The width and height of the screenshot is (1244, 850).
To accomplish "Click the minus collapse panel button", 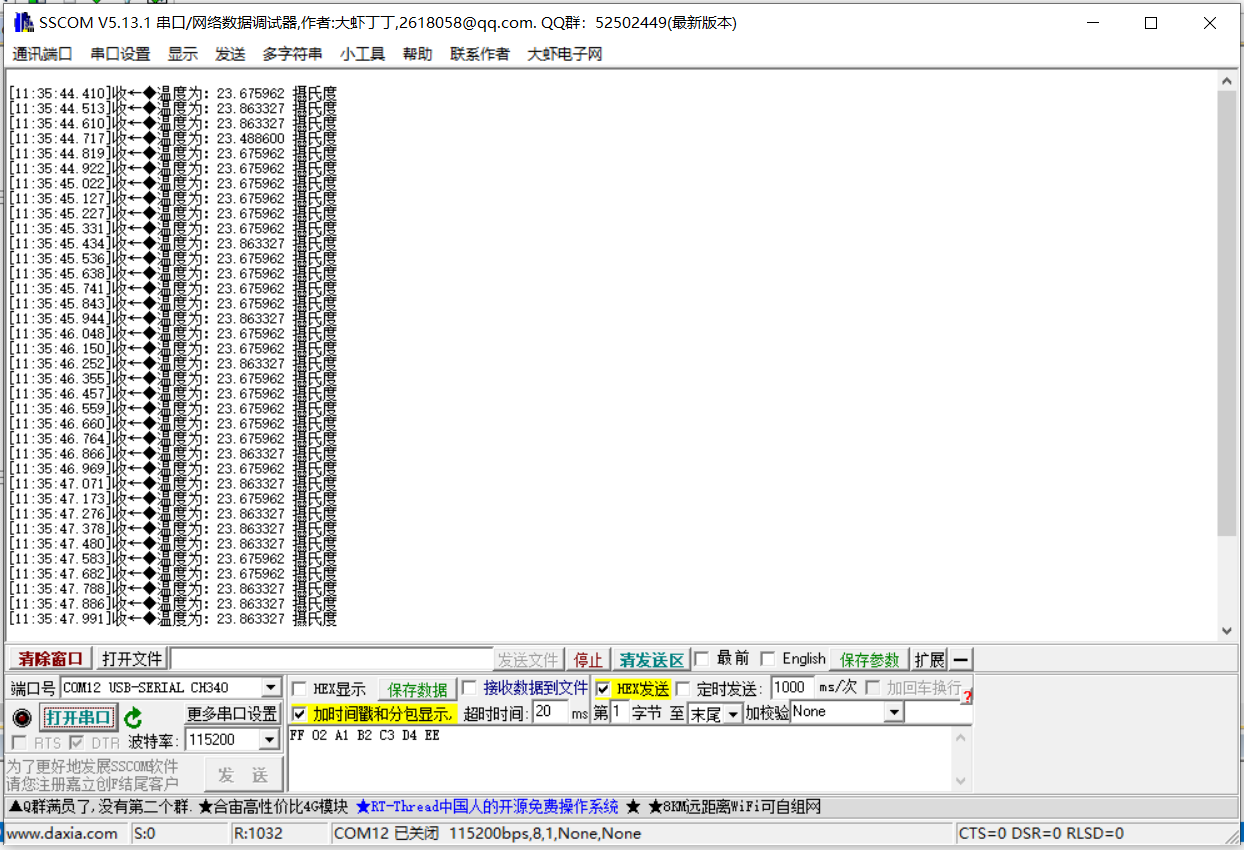I will tap(960, 660).
